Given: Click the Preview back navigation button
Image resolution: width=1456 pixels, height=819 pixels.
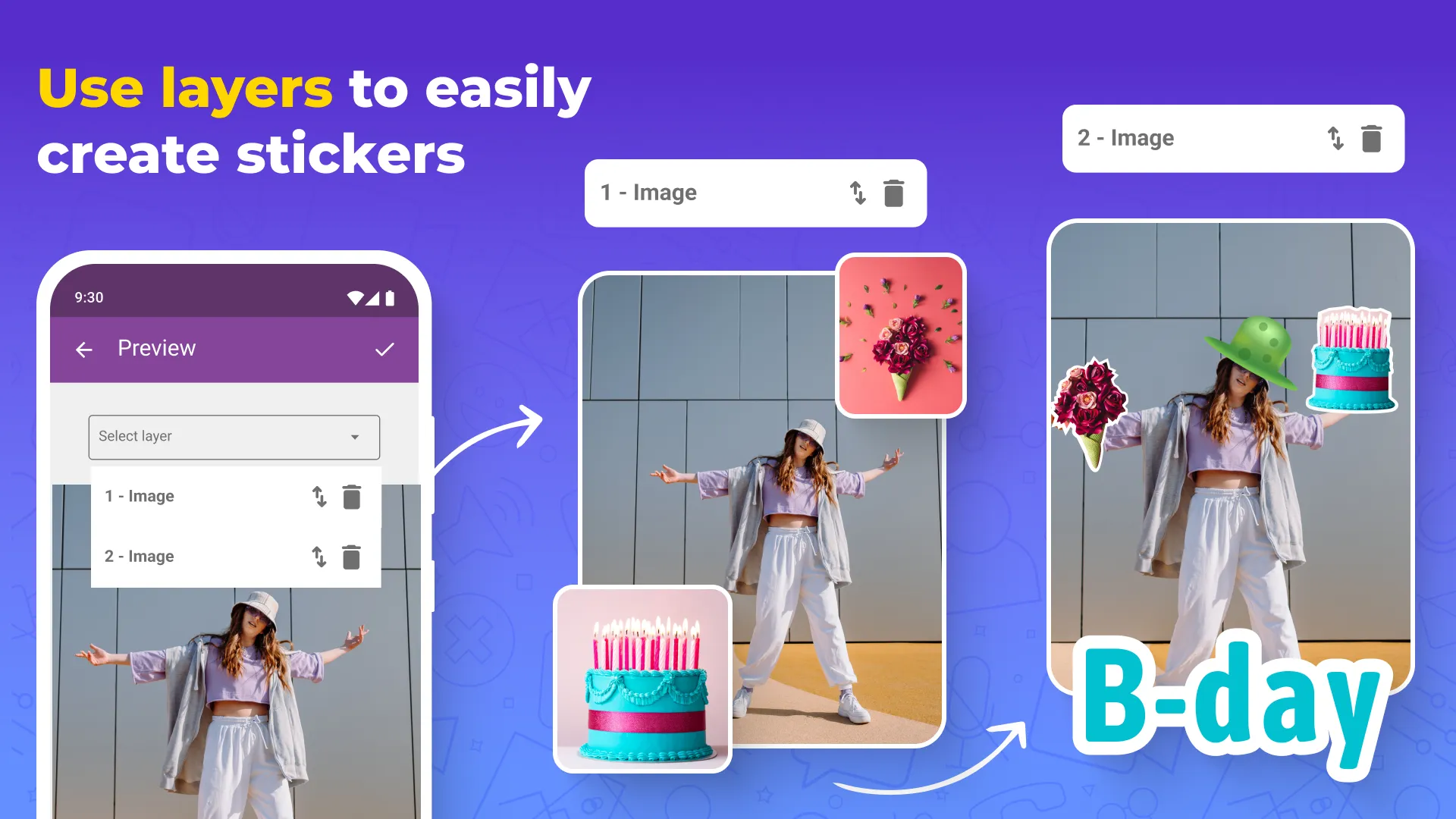Looking at the screenshot, I should (85, 348).
